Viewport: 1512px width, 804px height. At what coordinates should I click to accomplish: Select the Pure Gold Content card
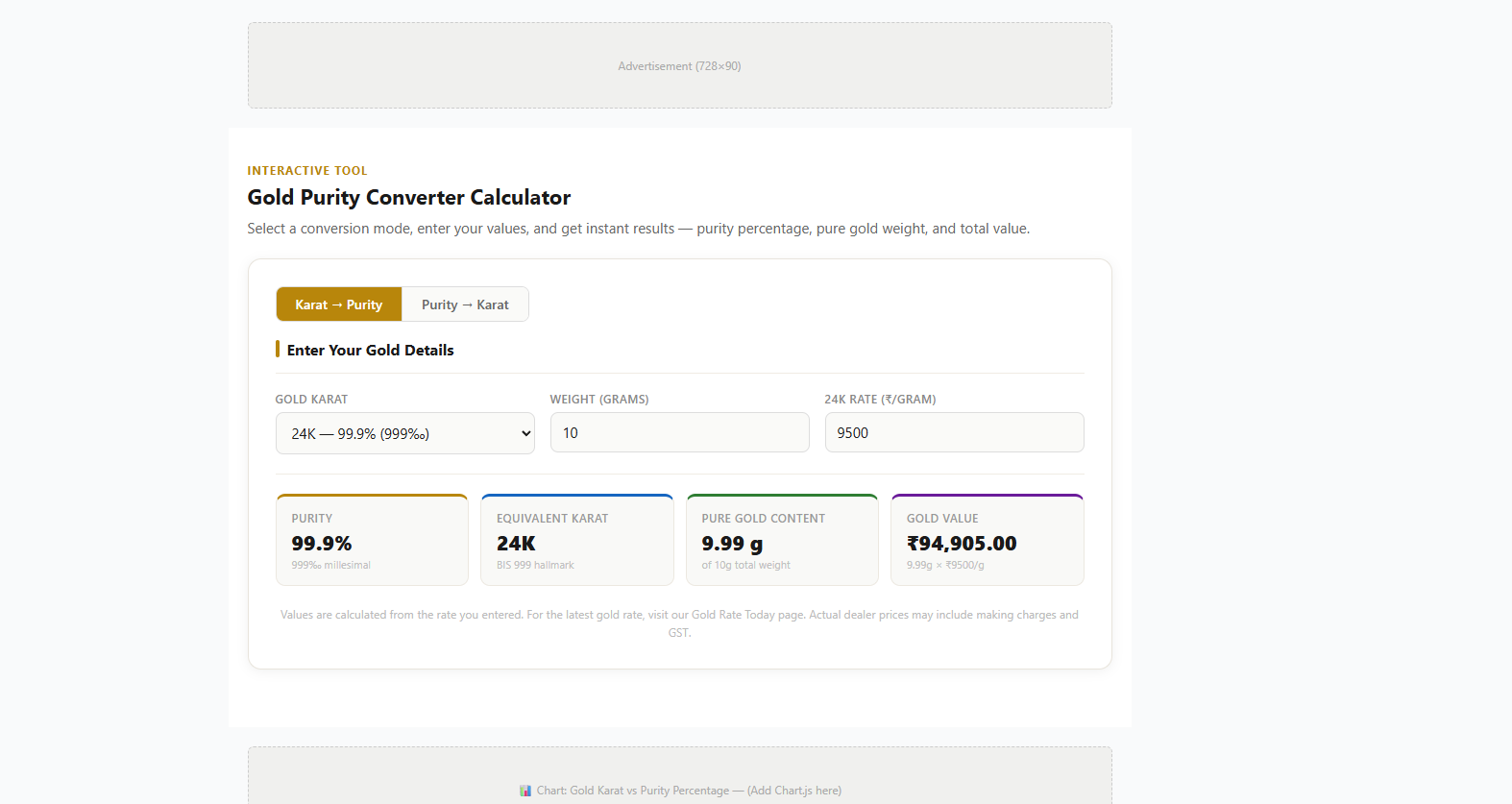tap(782, 540)
